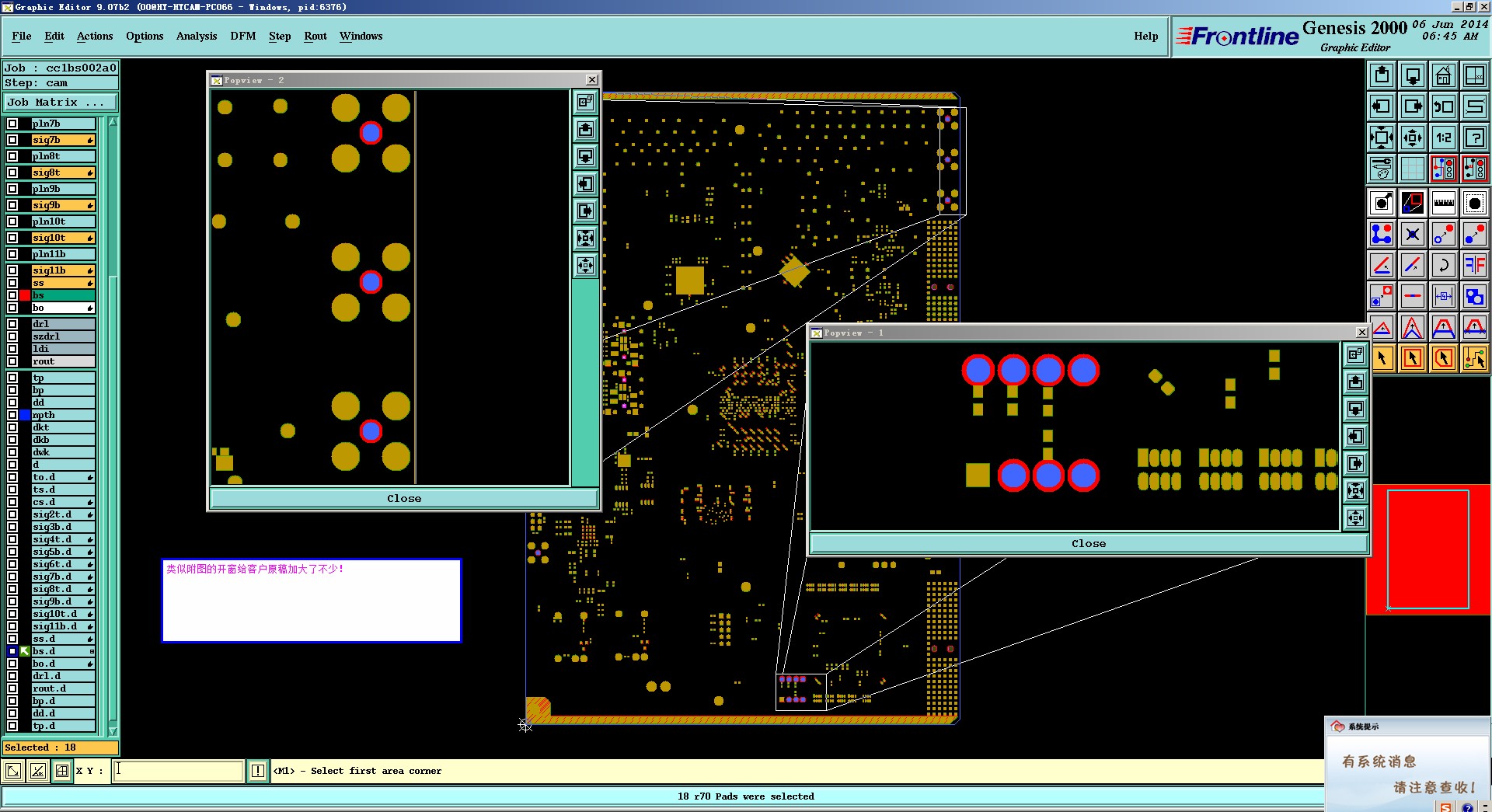Select the polygon area select arrow tool
The width and height of the screenshot is (1492, 812).
point(1443,358)
